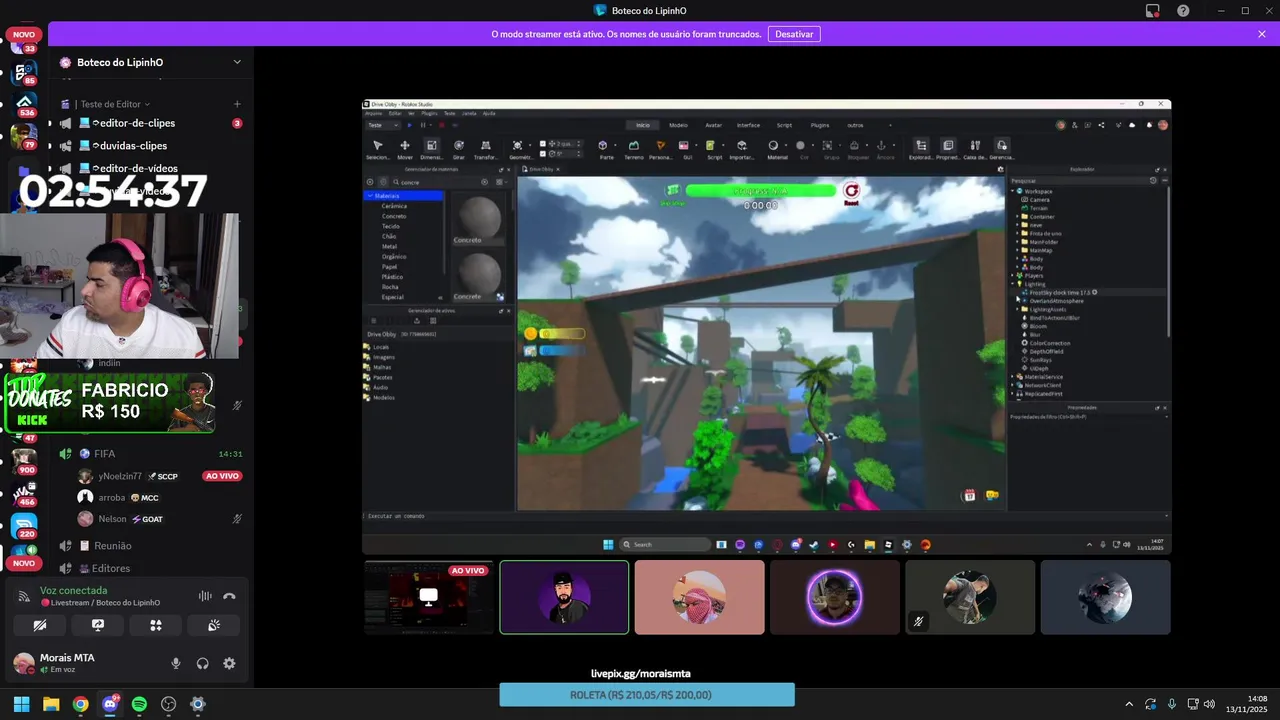
Task: Open File Explorer from the taskbar
Action: tap(51, 704)
